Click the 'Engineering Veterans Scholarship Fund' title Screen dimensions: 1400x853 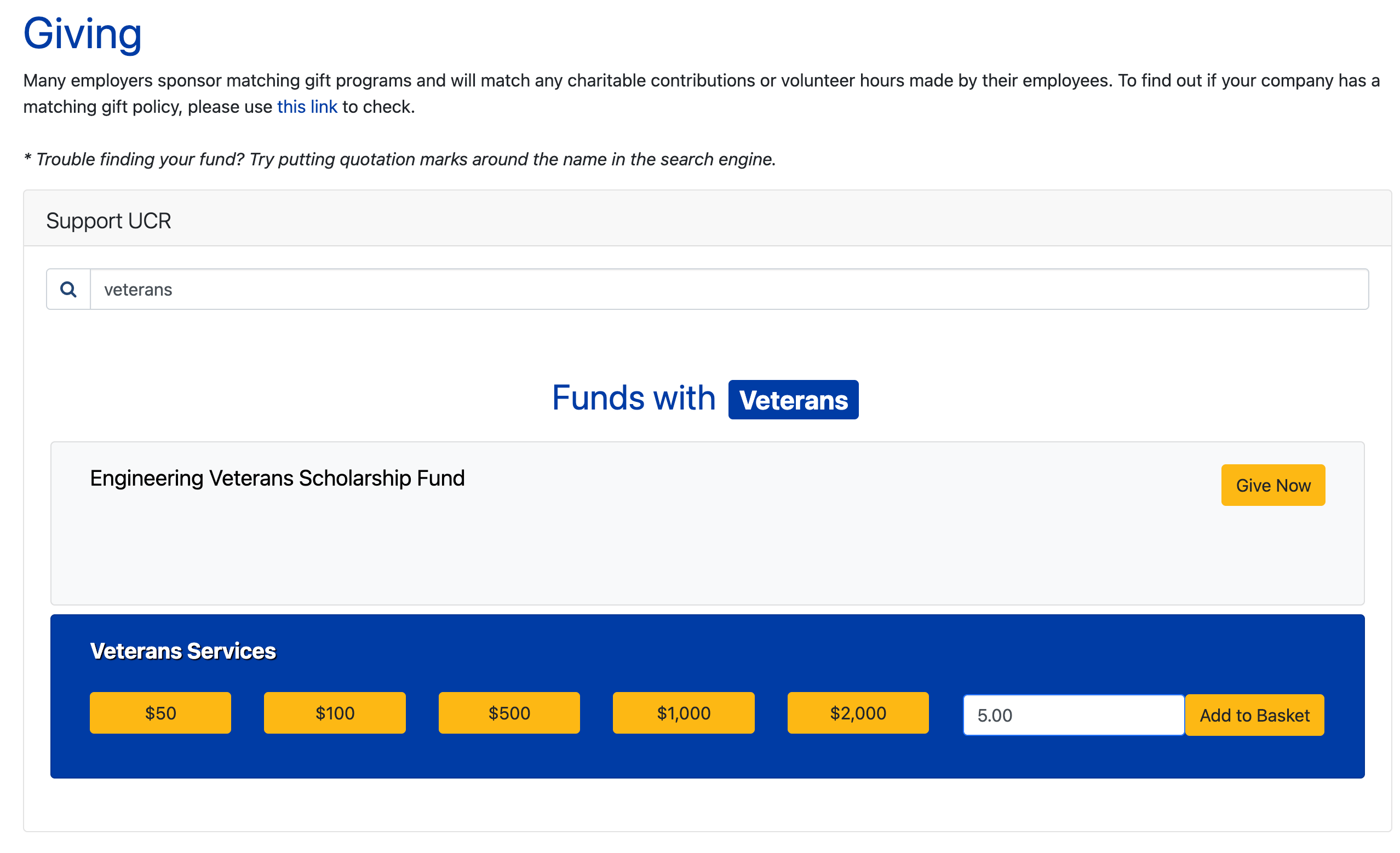(277, 478)
